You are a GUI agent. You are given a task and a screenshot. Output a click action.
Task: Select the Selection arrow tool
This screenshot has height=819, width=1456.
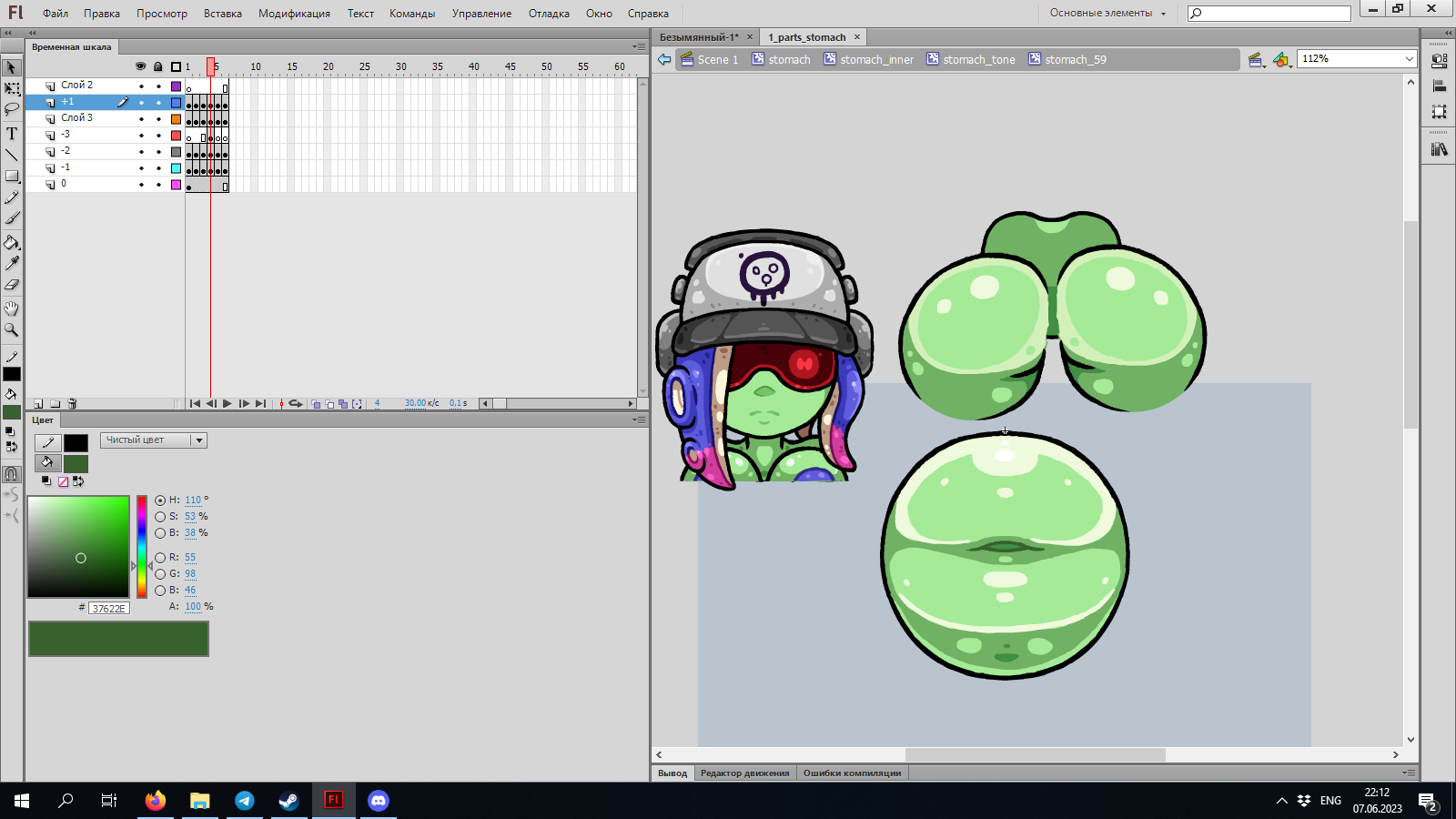[12, 68]
